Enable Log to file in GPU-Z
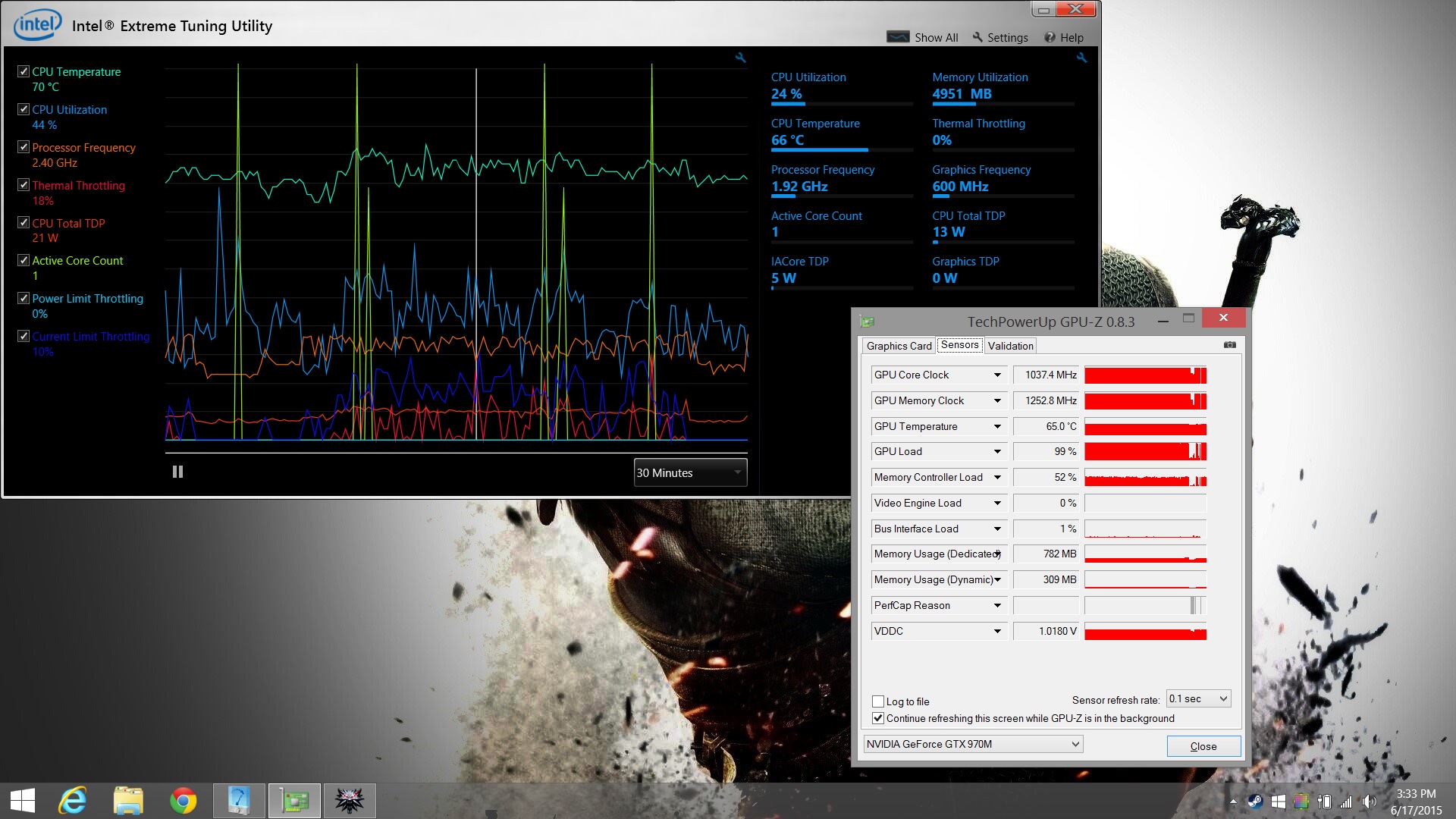The height and width of the screenshot is (819, 1456). pyautogui.click(x=878, y=701)
